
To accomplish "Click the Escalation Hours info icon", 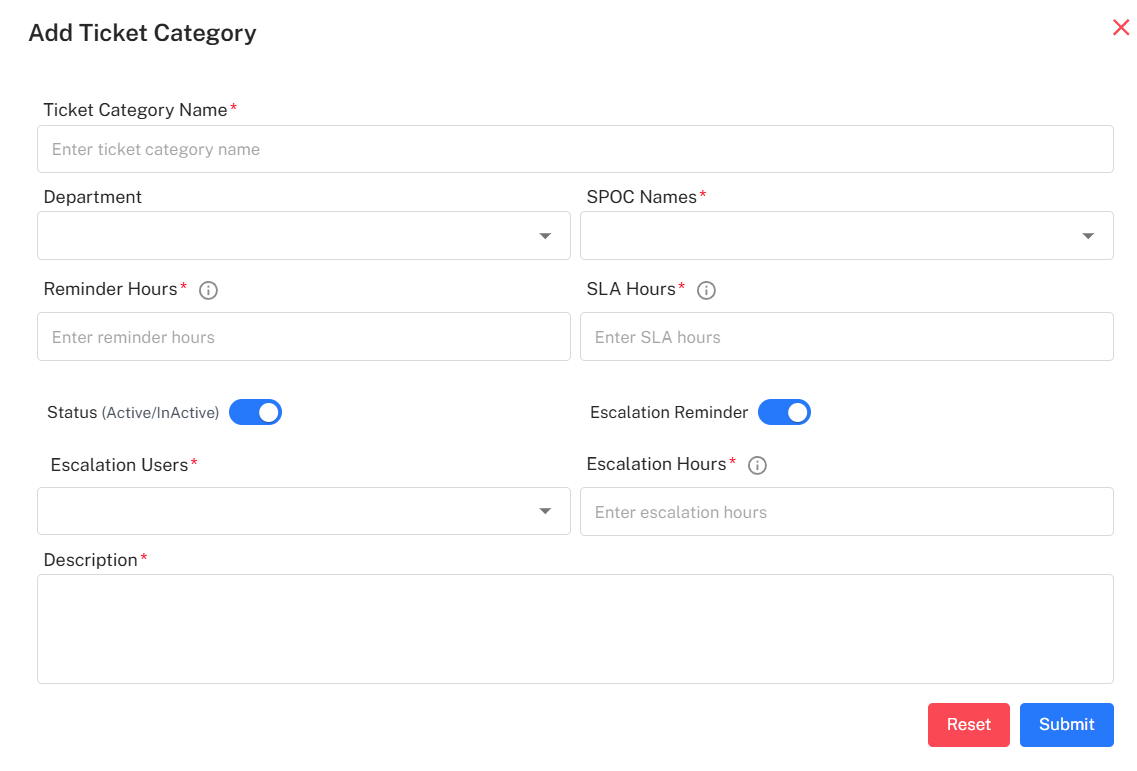I will [x=757, y=465].
